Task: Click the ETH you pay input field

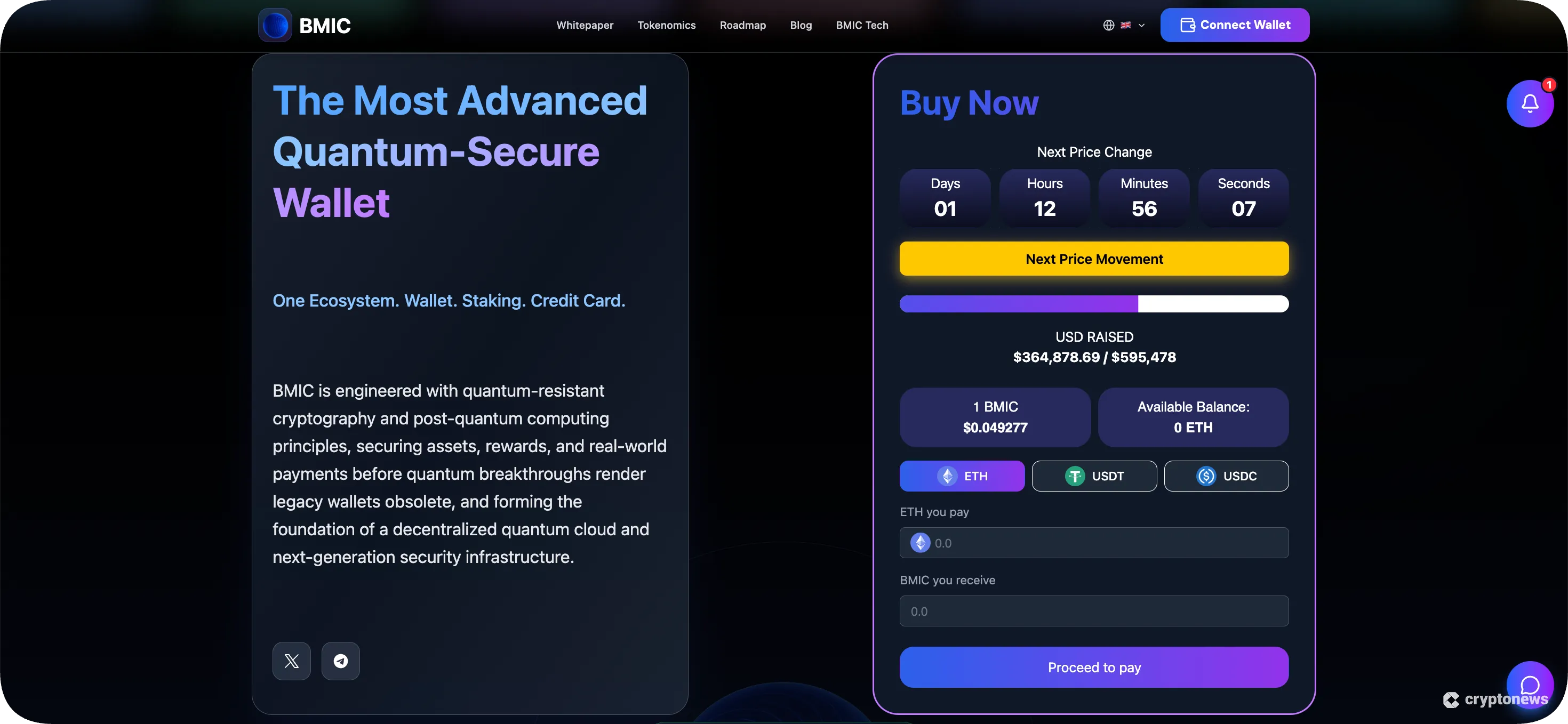Action: (1094, 543)
